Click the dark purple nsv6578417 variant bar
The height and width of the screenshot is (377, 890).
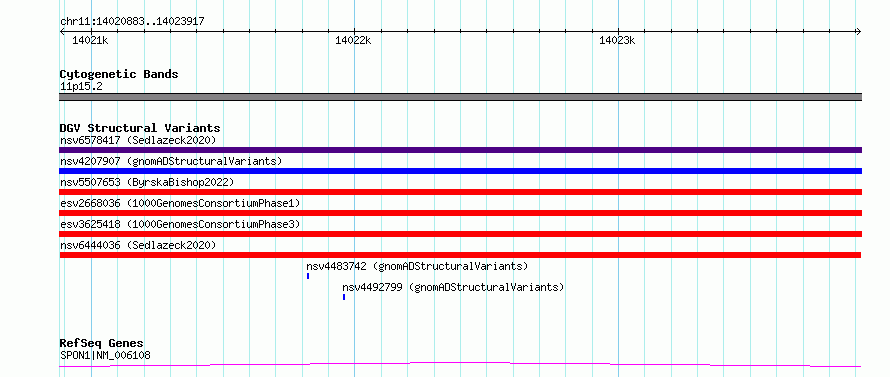(460, 150)
